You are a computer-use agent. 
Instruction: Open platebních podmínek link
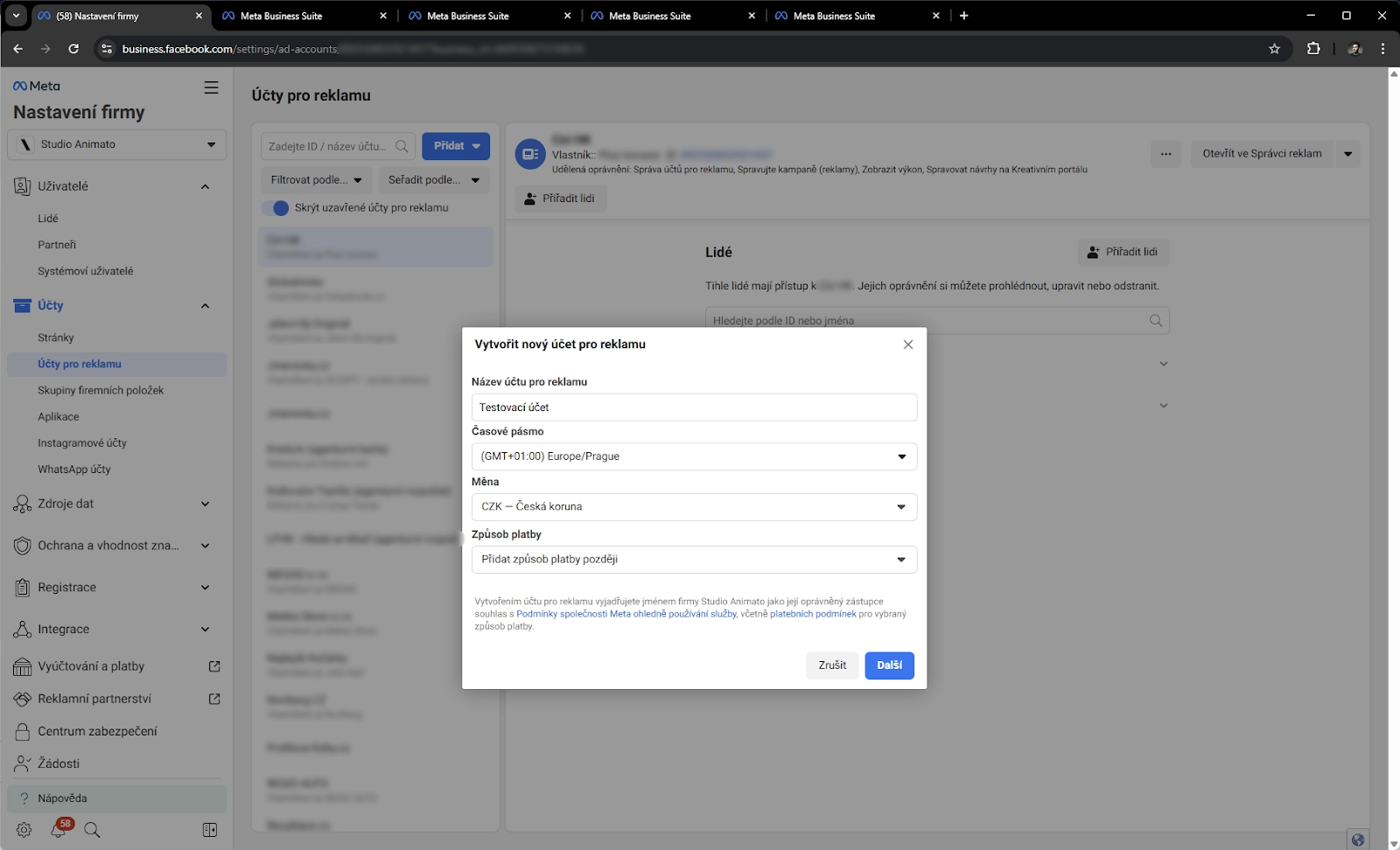point(813,614)
